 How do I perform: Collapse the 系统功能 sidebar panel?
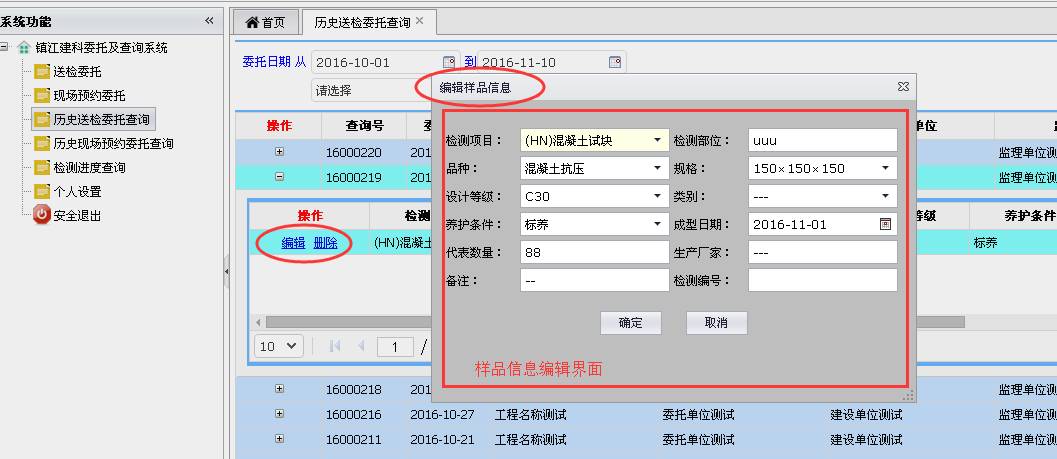click(x=209, y=21)
